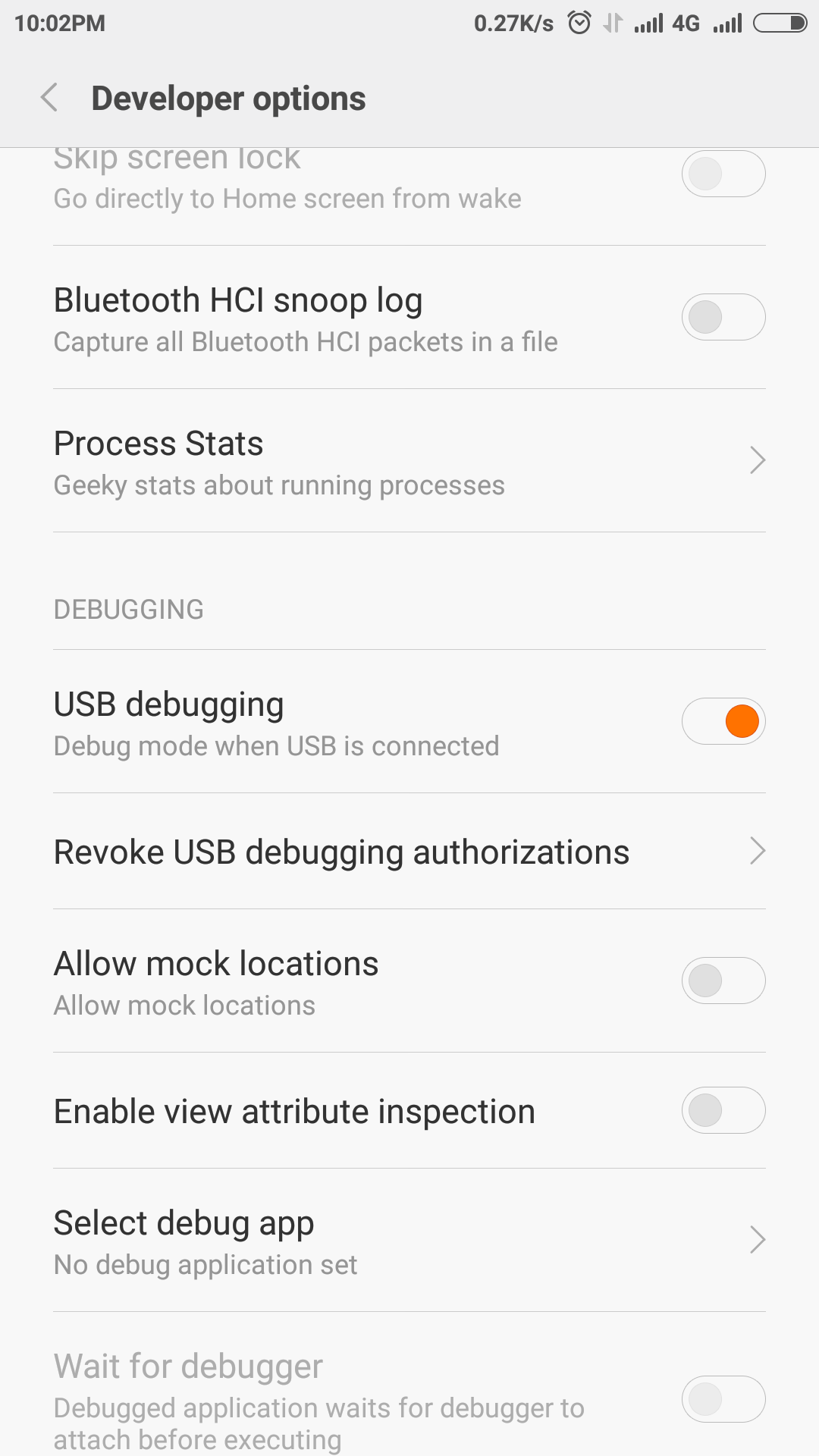Tap Revoke USB debugging authorizations text
The height and width of the screenshot is (1456, 819).
coord(341,852)
